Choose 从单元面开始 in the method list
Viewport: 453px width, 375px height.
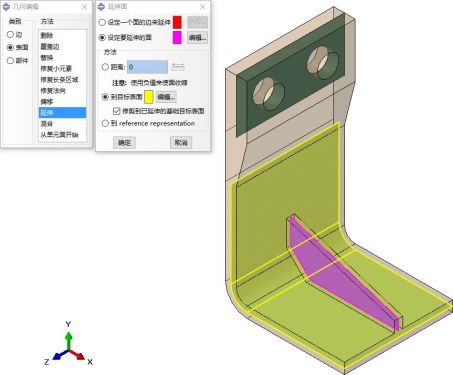pyautogui.click(x=62, y=134)
